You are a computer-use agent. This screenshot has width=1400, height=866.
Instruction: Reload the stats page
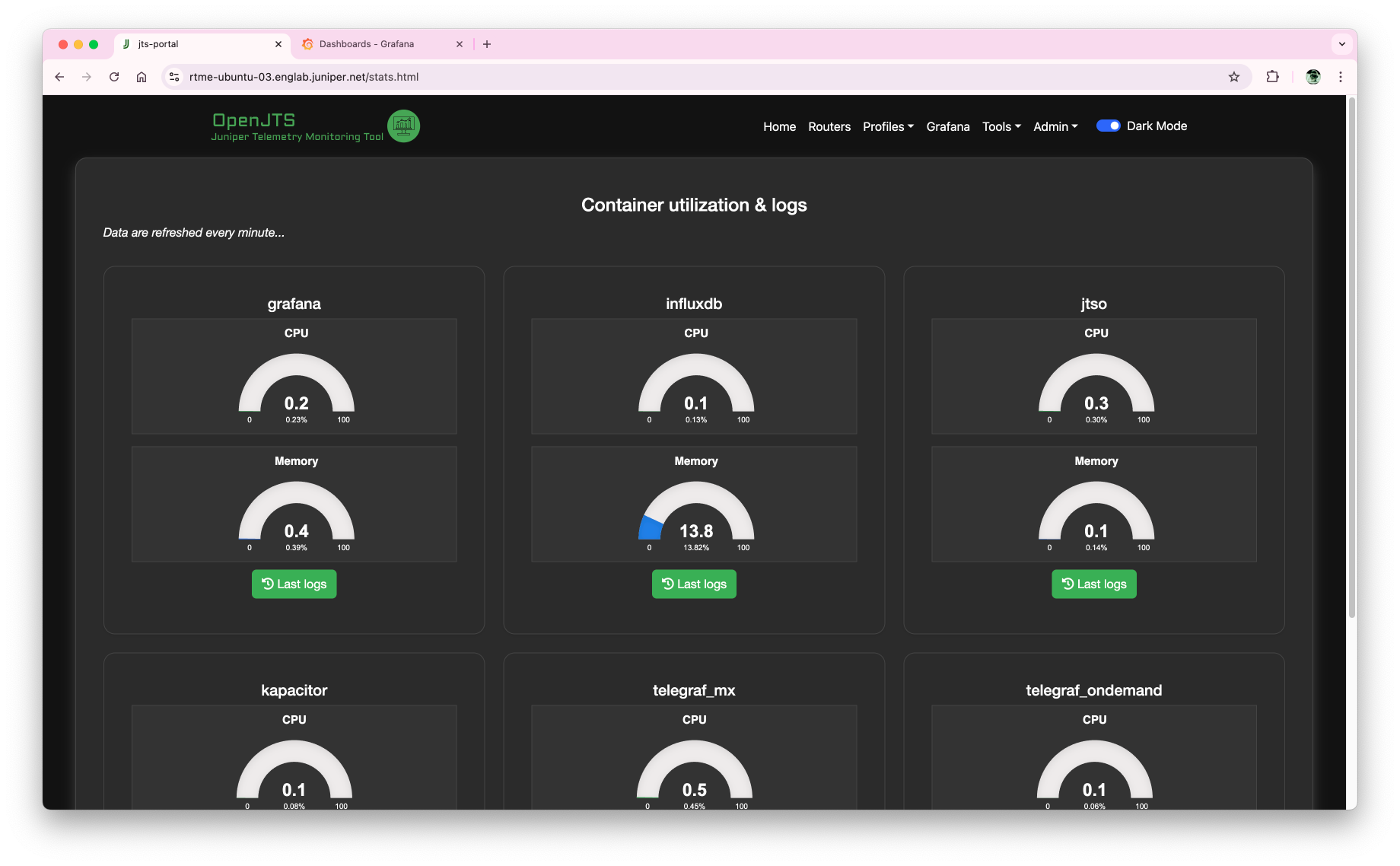pyautogui.click(x=114, y=77)
